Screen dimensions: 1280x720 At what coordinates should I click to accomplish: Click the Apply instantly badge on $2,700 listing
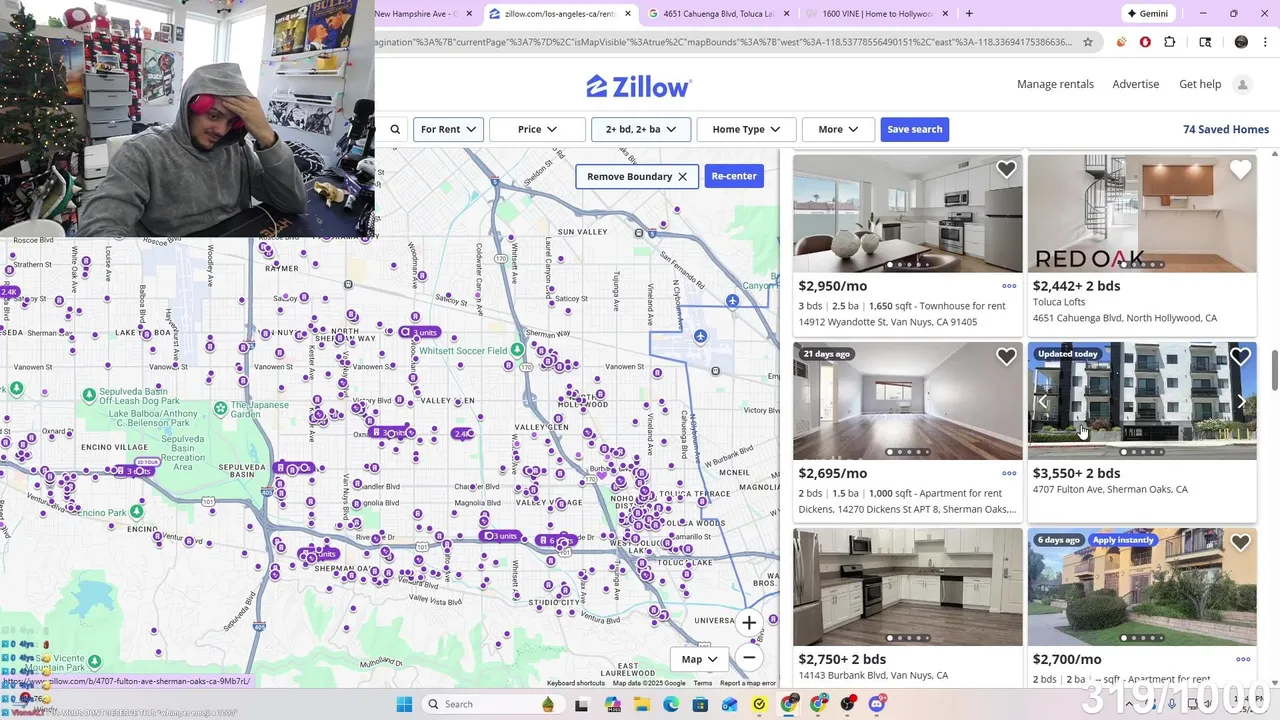tap(1123, 540)
